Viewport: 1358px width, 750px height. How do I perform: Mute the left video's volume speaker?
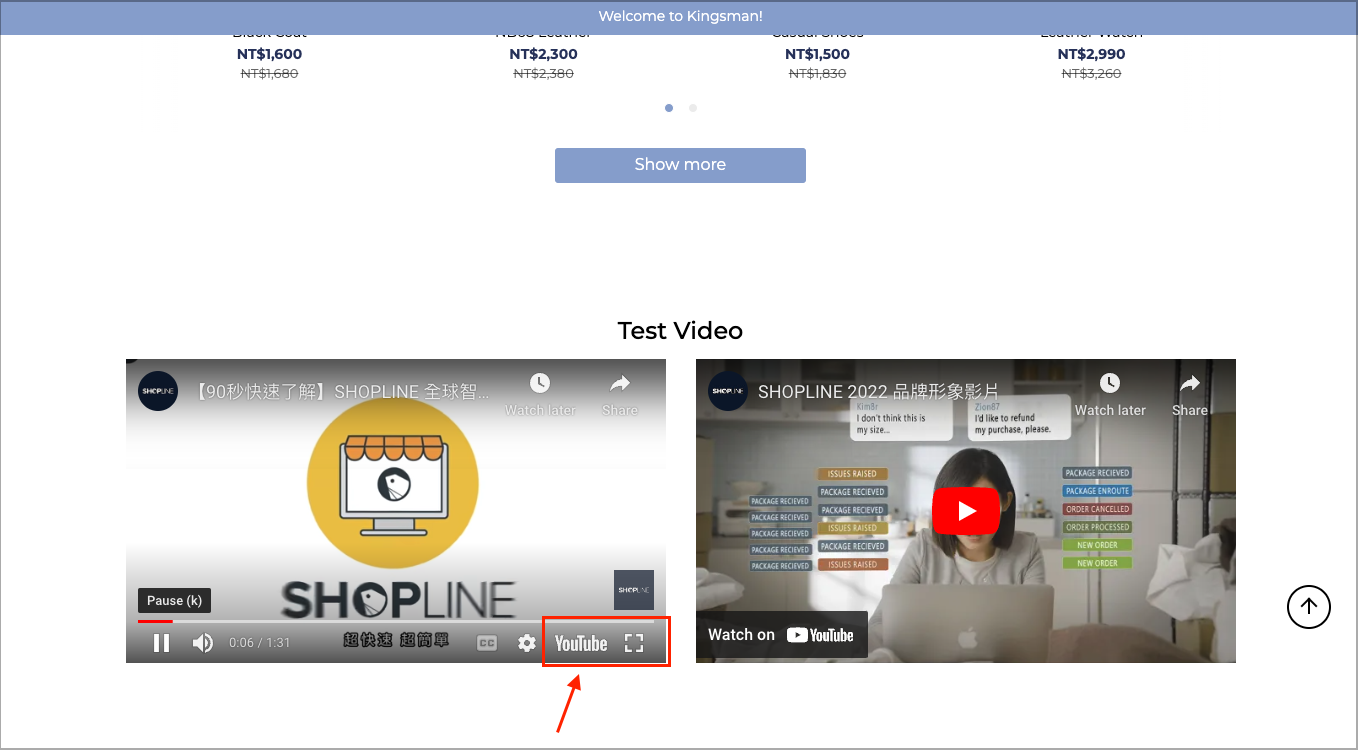[x=202, y=643]
